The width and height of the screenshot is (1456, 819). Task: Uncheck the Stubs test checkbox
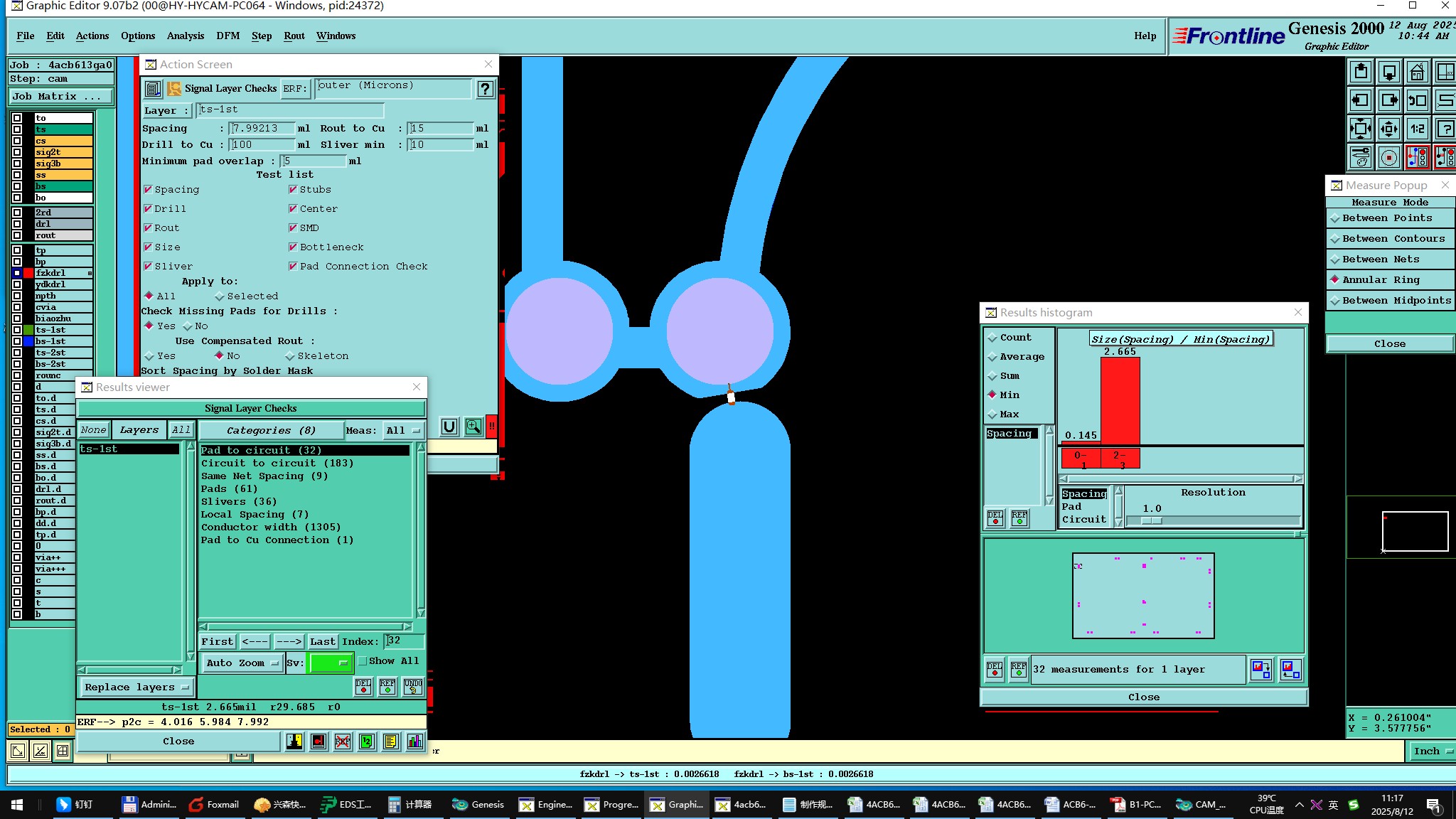point(293,190)
